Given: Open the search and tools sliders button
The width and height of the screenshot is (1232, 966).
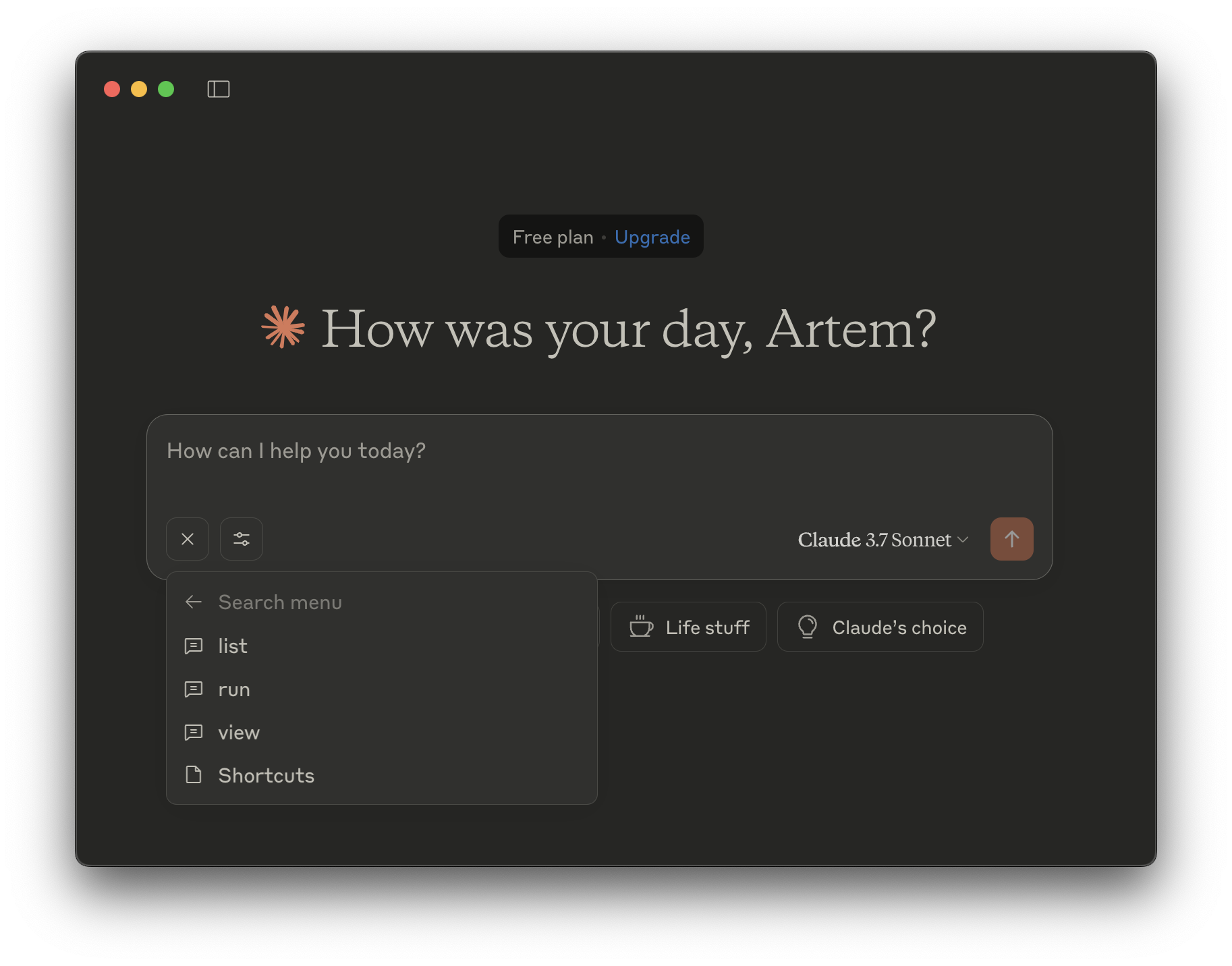Looking at the screenshot, I should [x=242, y=539].
